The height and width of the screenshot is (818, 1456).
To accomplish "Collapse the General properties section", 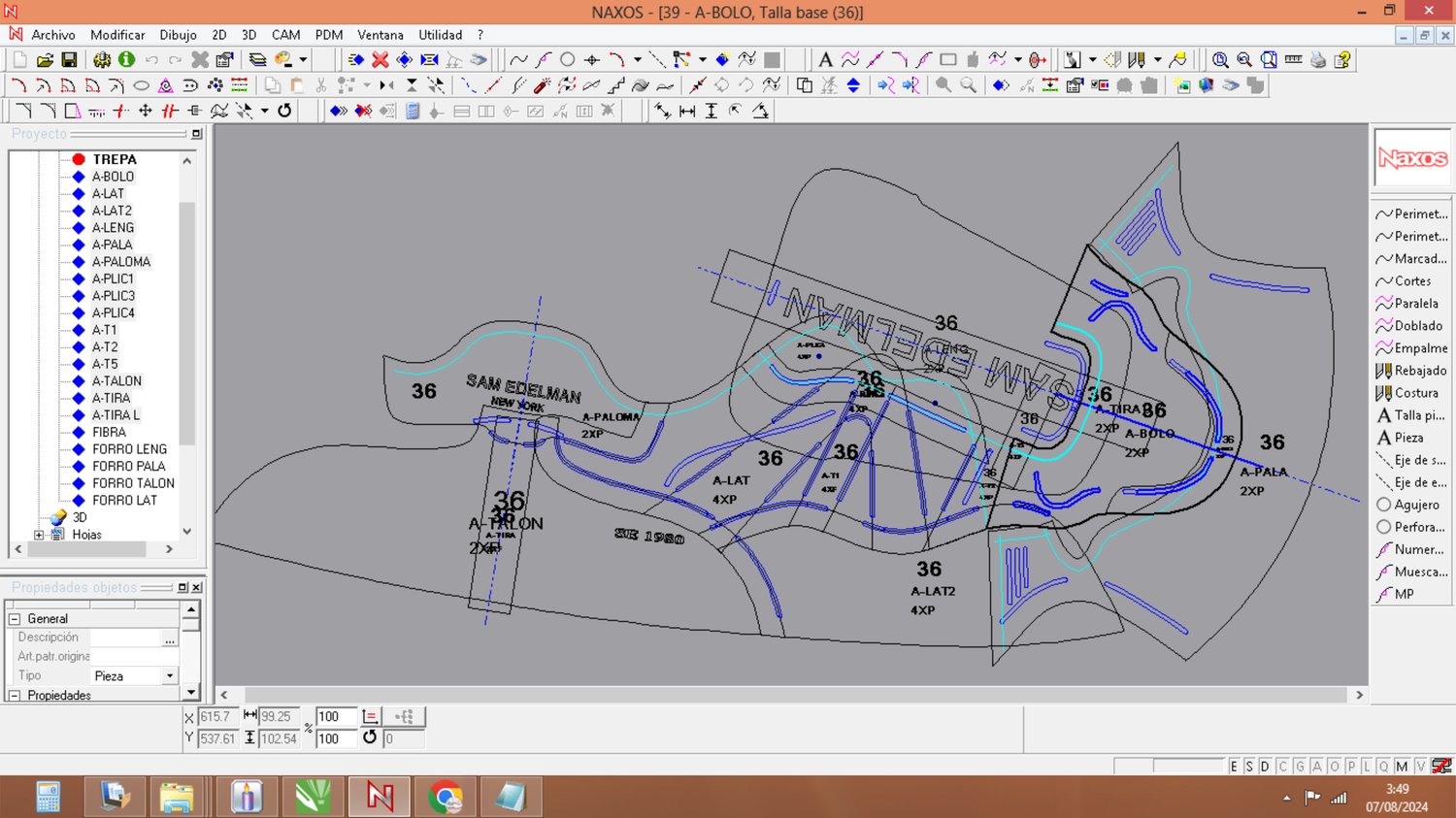I will 15,619.
